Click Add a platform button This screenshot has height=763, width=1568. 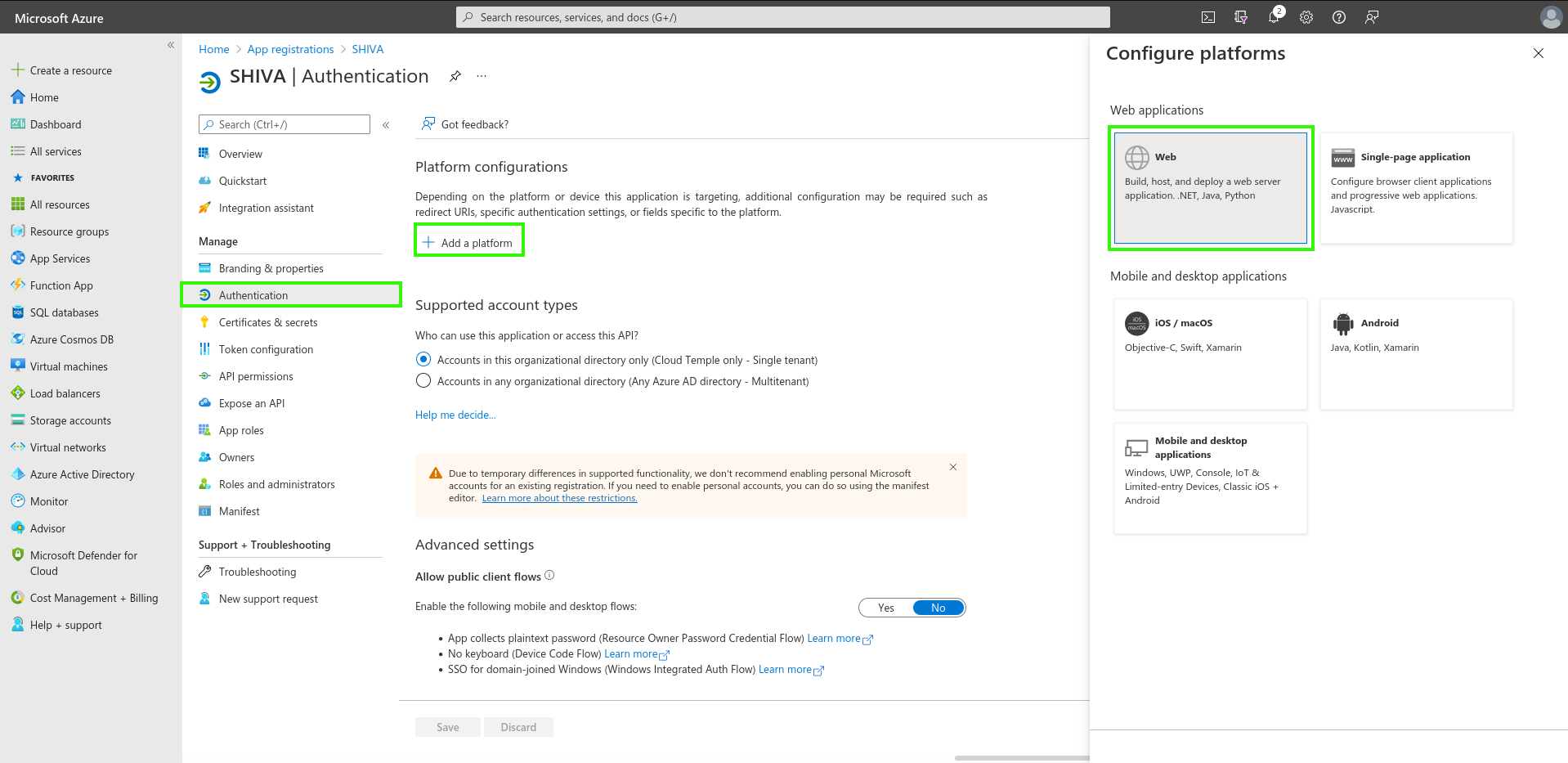tap(468, 243)
